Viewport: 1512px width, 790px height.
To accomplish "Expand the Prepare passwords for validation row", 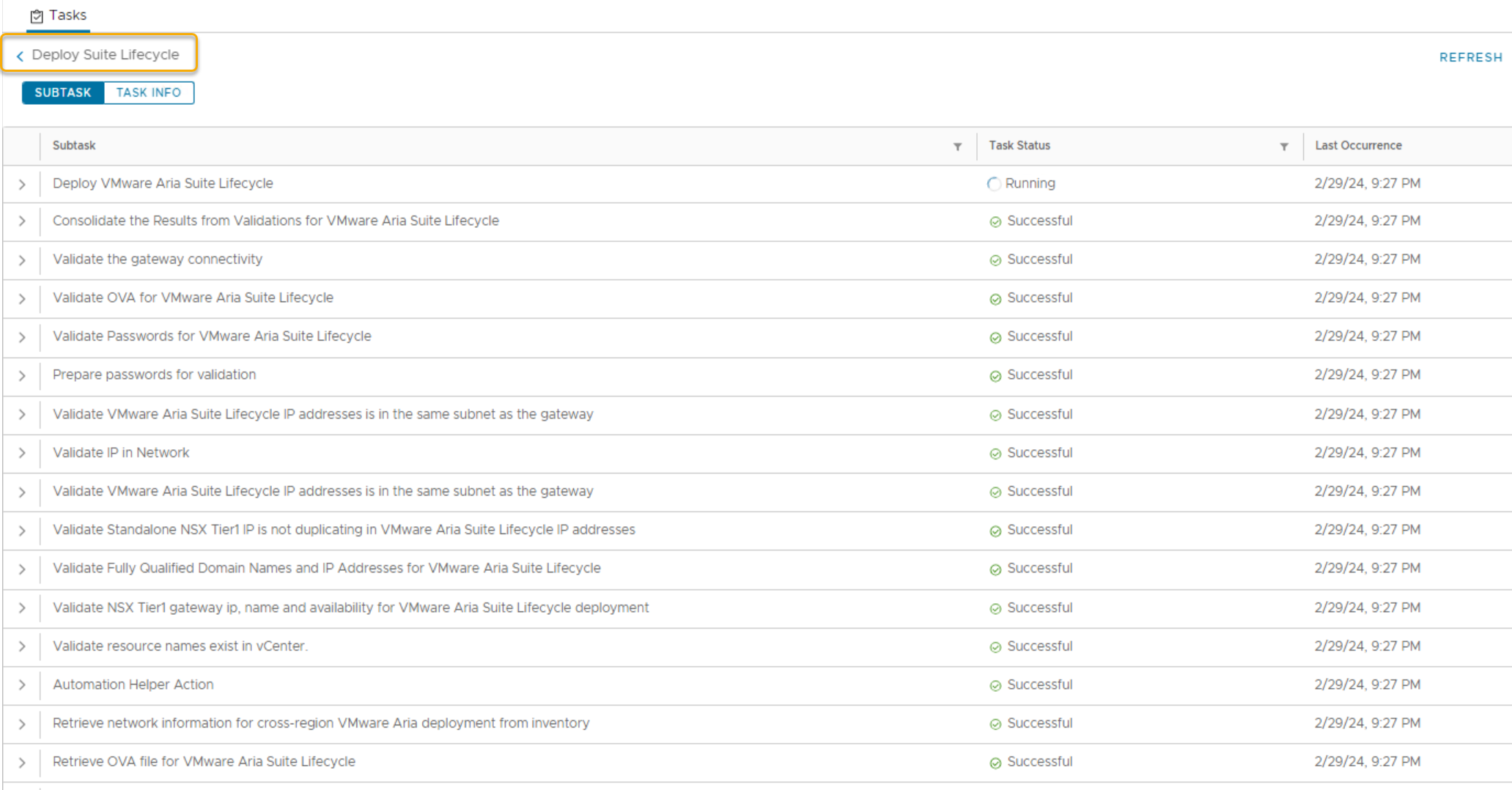I will tap(22, 376).
